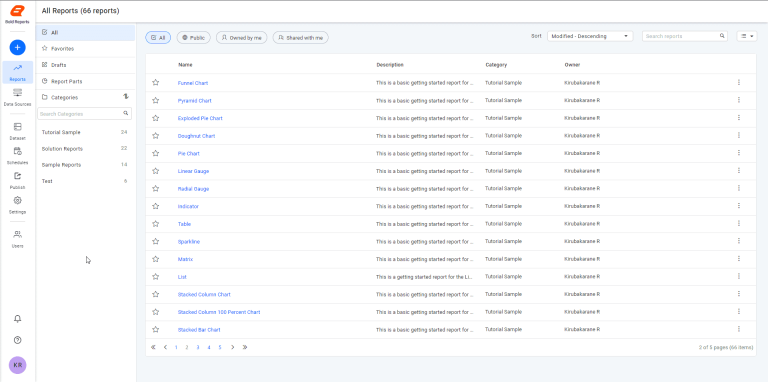Screen dimensions: 768x382
Task: Select Drafts in the left panel
Action: click(x=85, y=65)
